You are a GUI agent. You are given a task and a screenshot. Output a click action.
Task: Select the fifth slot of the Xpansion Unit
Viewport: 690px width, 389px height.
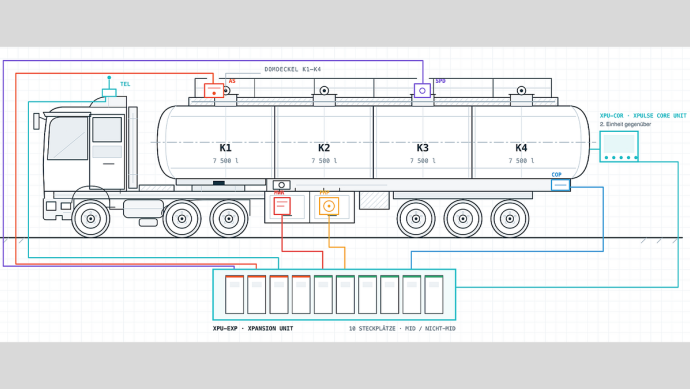(x=323, y=294)
